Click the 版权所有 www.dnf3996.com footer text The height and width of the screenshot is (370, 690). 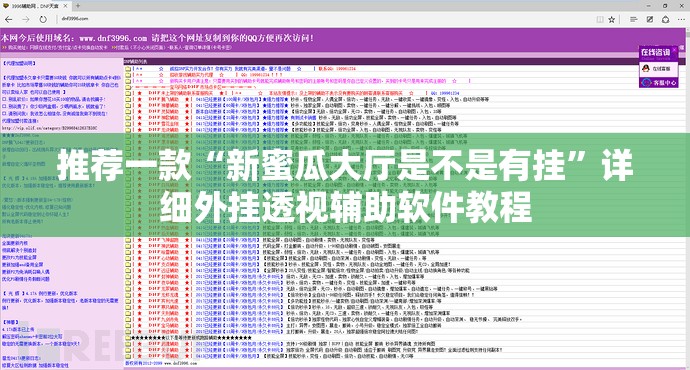point(160,363)
